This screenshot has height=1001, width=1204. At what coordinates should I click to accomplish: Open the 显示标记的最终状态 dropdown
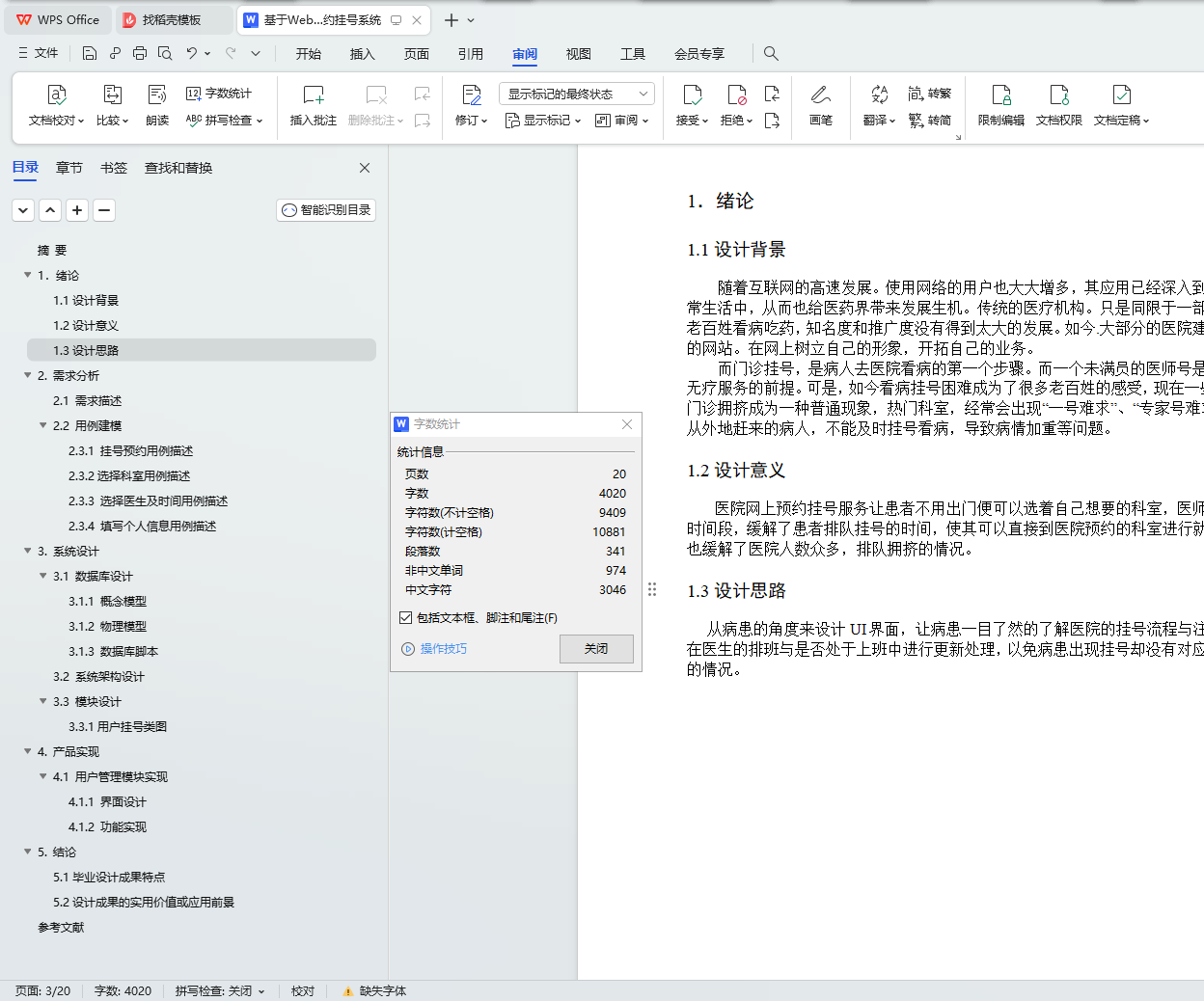(577, 94)
